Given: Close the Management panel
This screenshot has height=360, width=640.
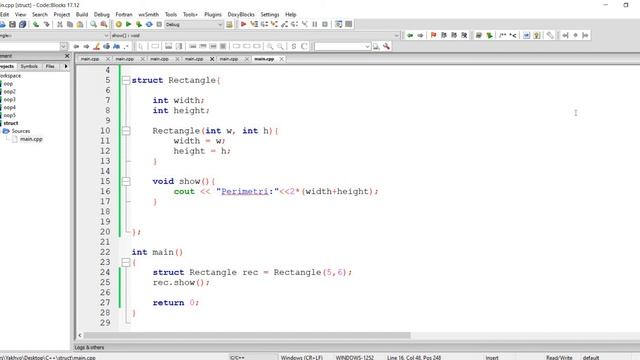Looking at the screenshot, I should pos(67,56).
